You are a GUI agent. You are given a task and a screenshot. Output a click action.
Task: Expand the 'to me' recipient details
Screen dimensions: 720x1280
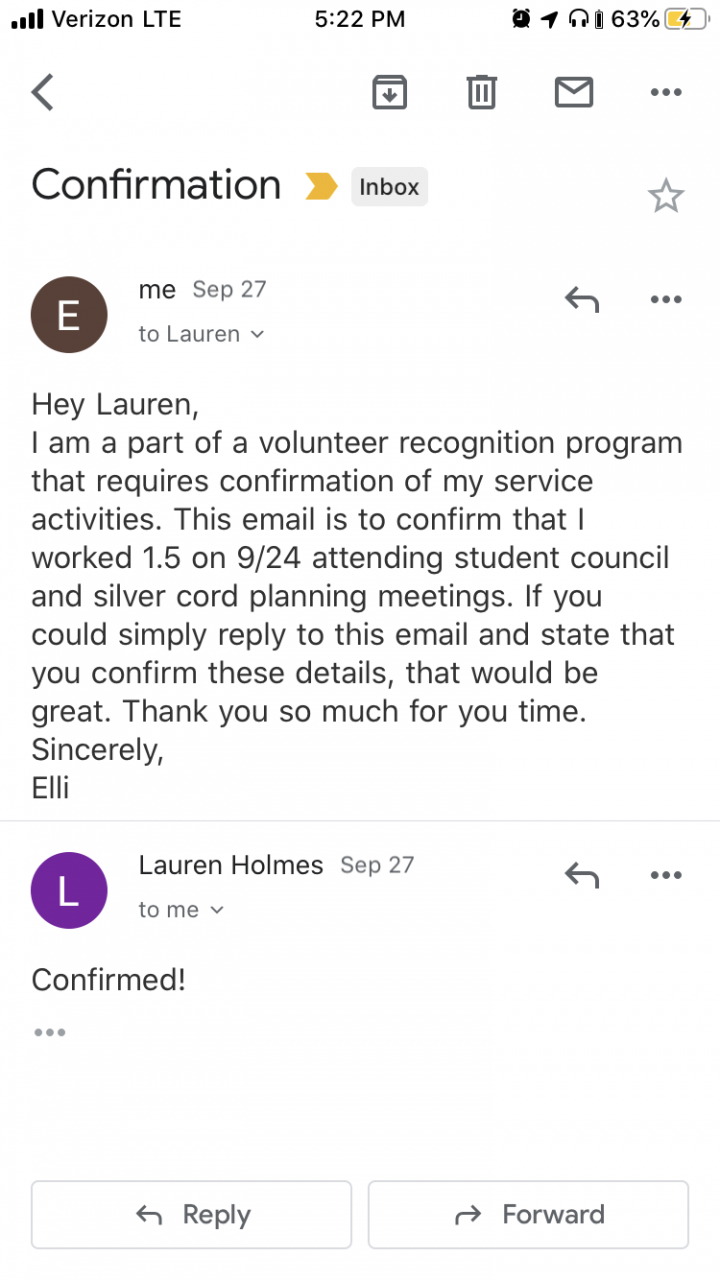click(181, 910)
